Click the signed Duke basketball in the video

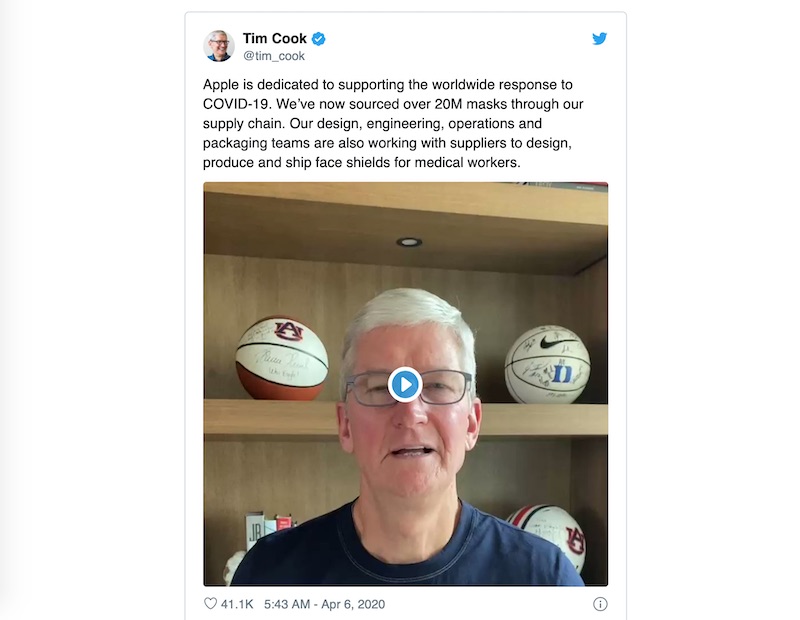pyautogui.click(x=547, y=364)
